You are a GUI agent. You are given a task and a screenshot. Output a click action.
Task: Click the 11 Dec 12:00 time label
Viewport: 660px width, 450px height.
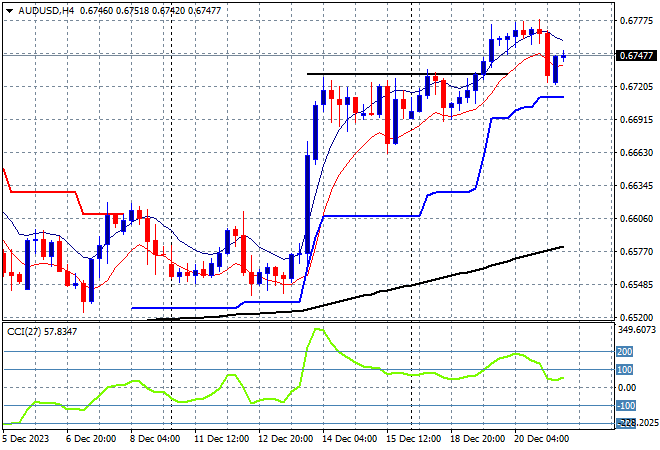(221, 439)
